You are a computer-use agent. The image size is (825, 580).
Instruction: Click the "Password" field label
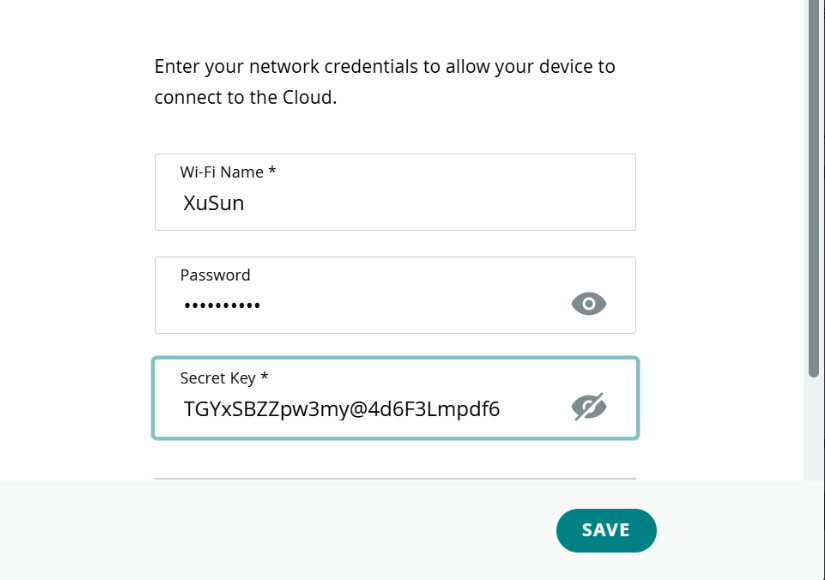point(215,275)
